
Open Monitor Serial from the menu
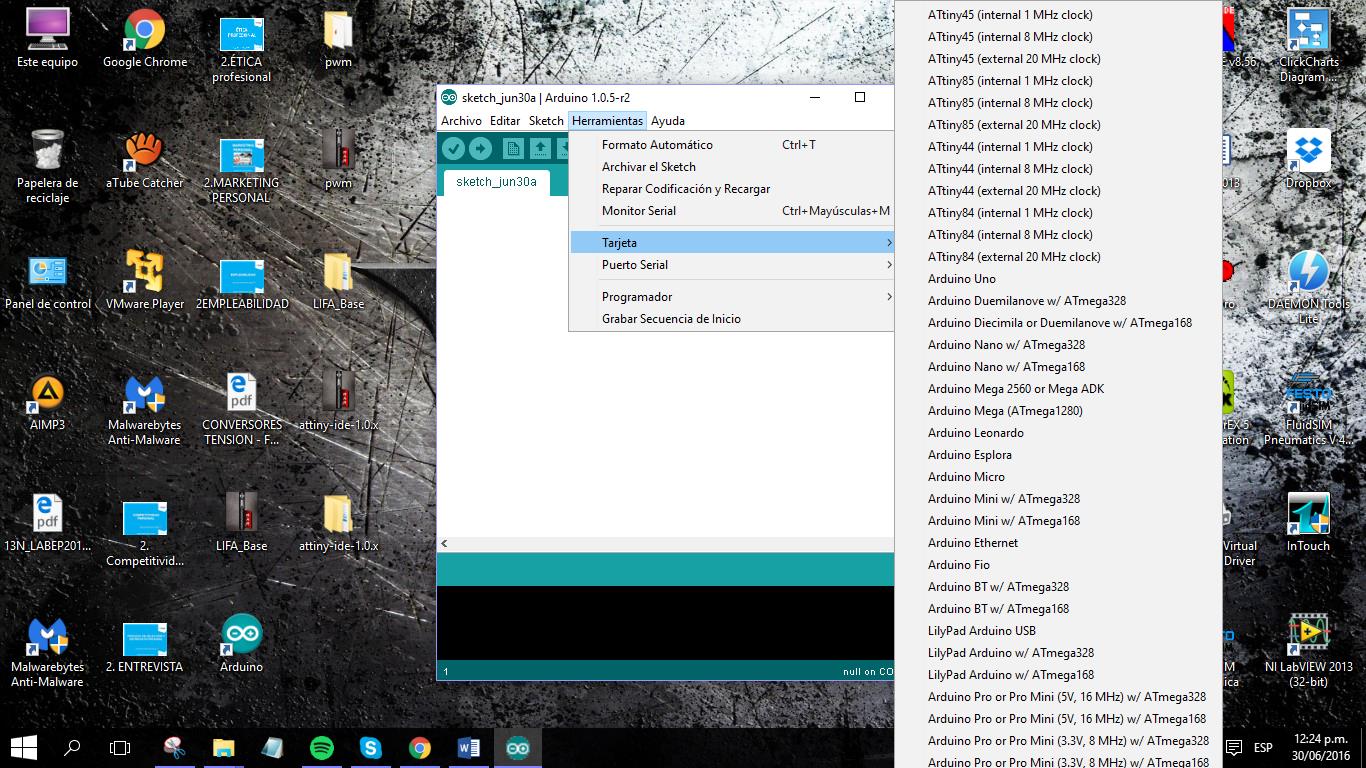coord(731,211)
